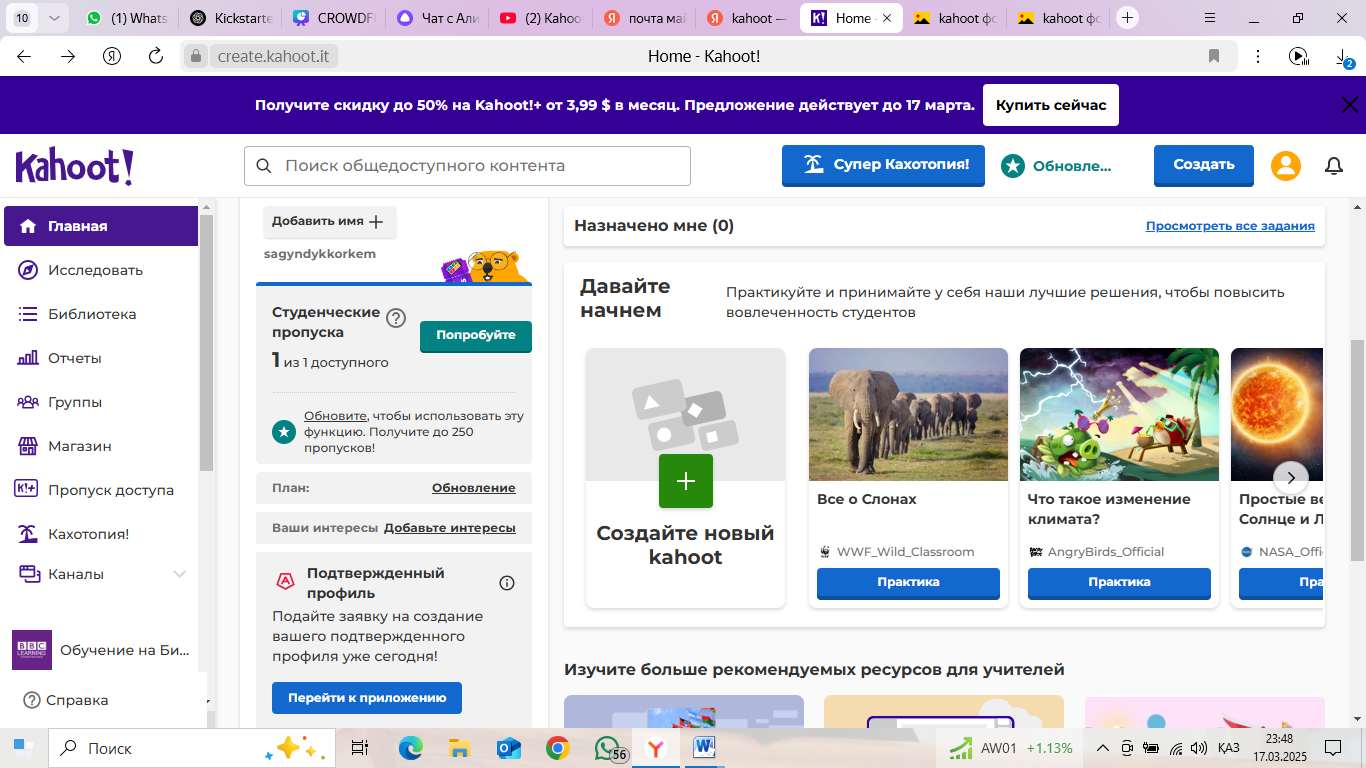
Task: Open the elephants kahoot thumbnail
Action: coord(908,414)
